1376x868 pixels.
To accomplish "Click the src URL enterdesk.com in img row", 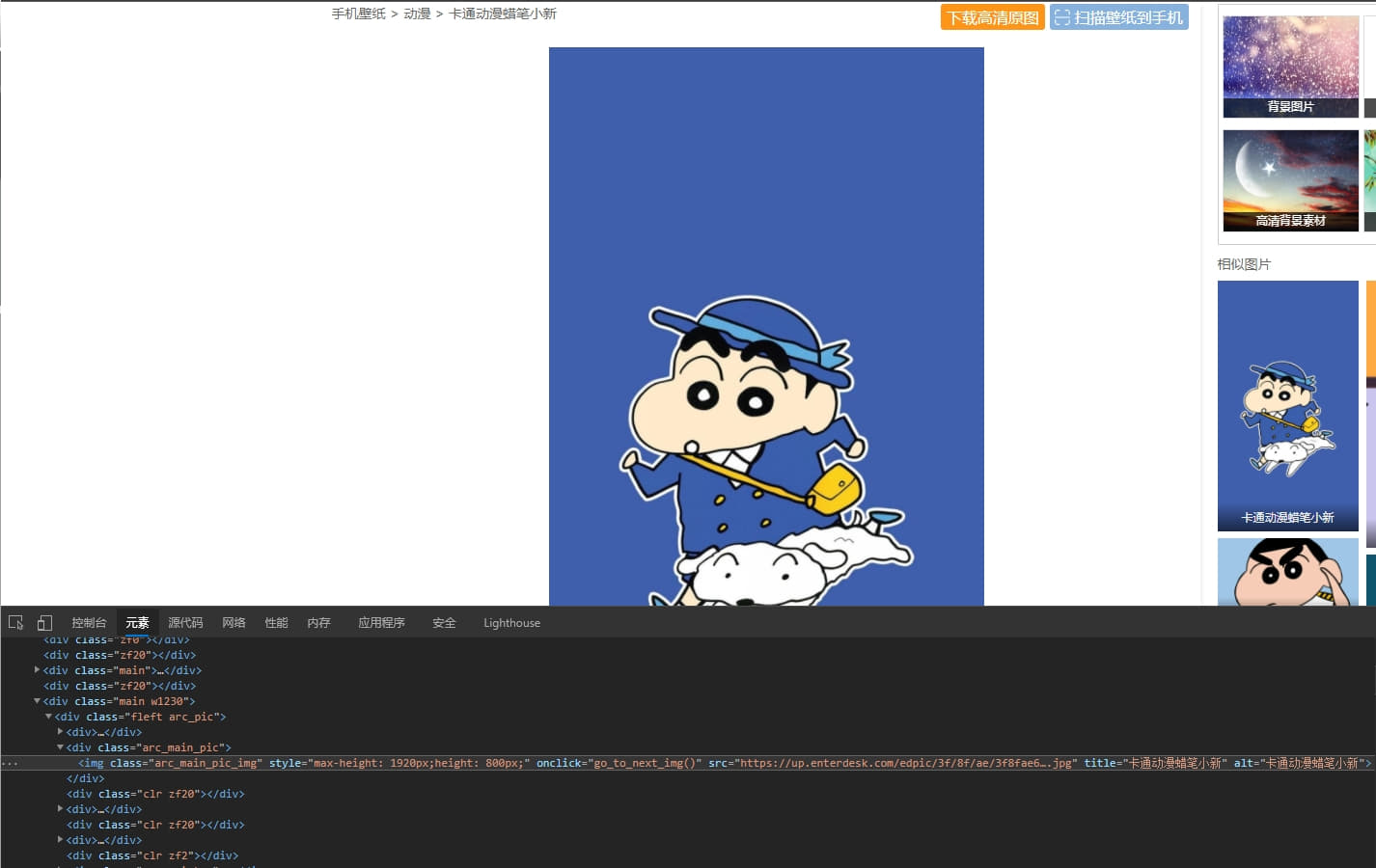I will 906,763.
